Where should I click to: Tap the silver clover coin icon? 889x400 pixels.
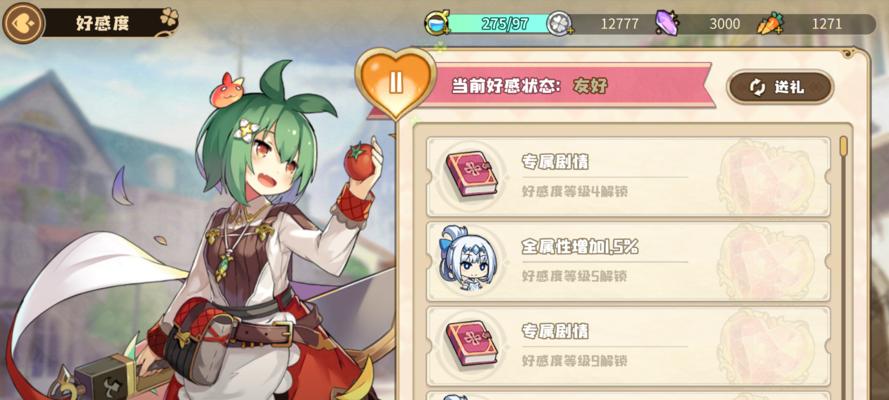[x=558, y=24]
